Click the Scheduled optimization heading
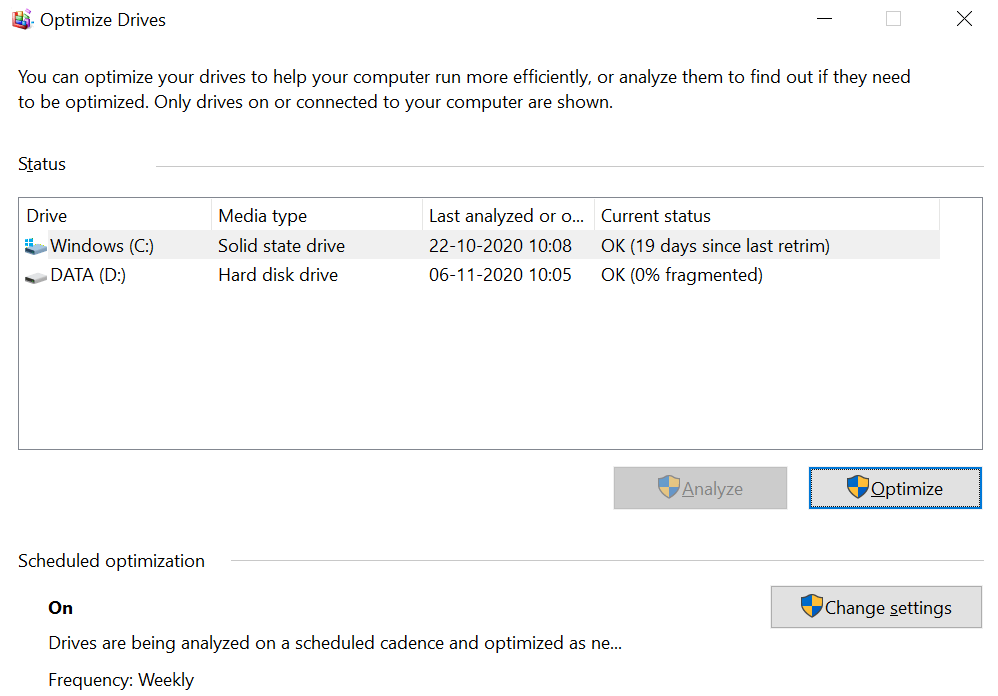The image size is (998, 696). 111,561
